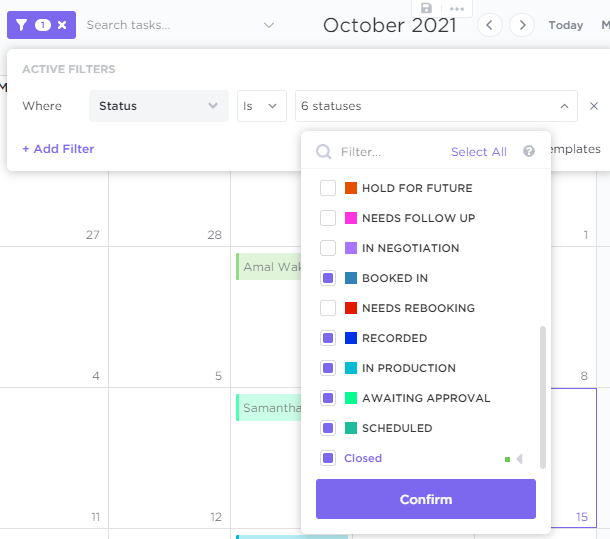Open the 'Is' operator dropdown
Viewport: 610px width, 539px height.
[x=262, y=106]
